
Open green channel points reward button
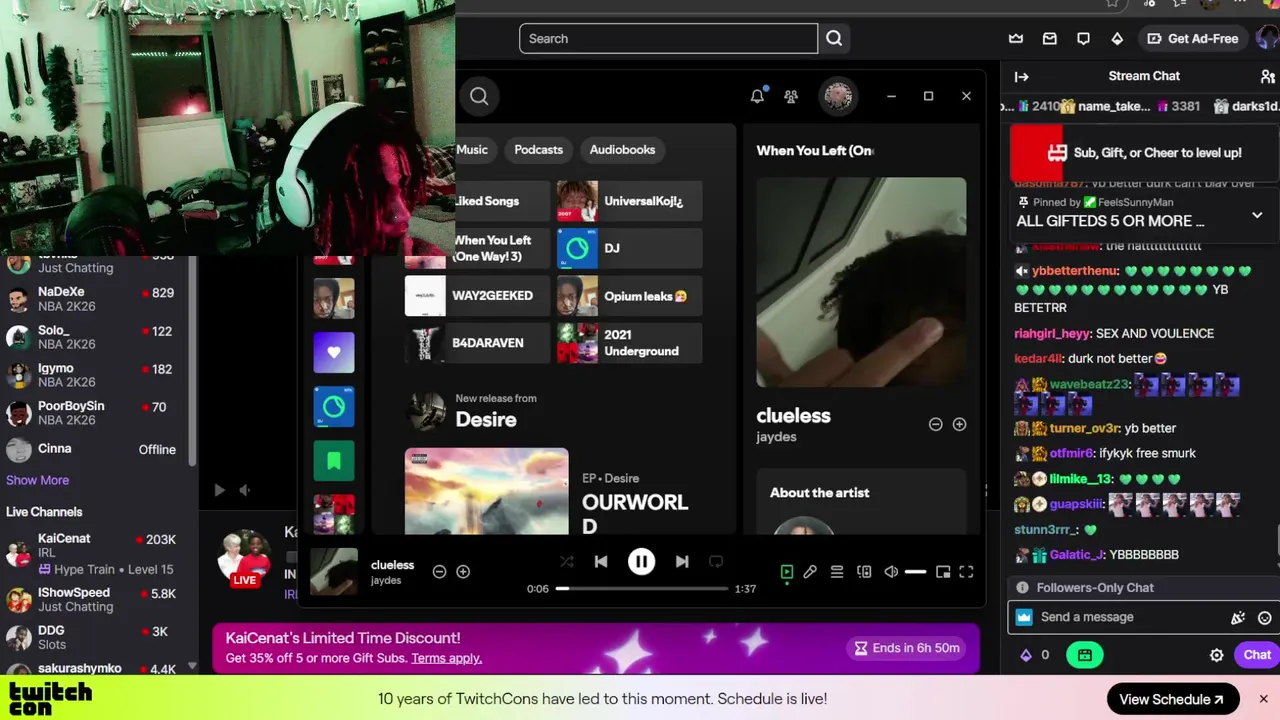pyautogui.click(x=1084, y=655)
